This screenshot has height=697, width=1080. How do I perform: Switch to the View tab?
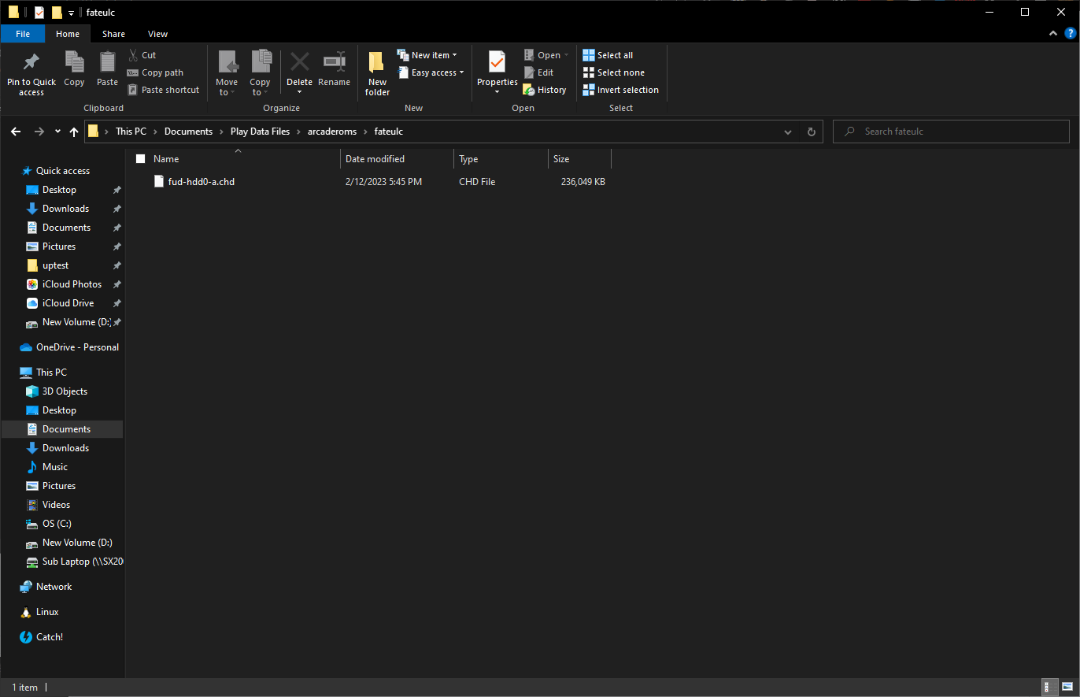157,32
